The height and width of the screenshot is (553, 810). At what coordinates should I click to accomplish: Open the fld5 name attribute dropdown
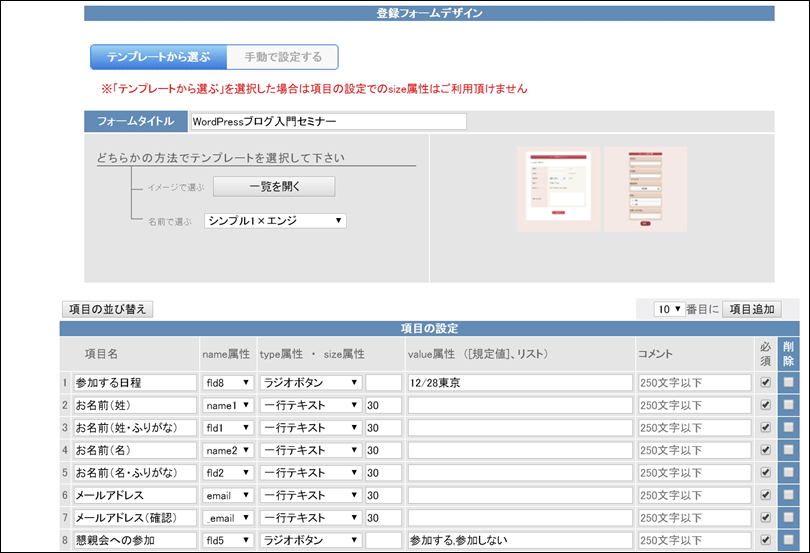pyautogui.click(x=228, y=540)
